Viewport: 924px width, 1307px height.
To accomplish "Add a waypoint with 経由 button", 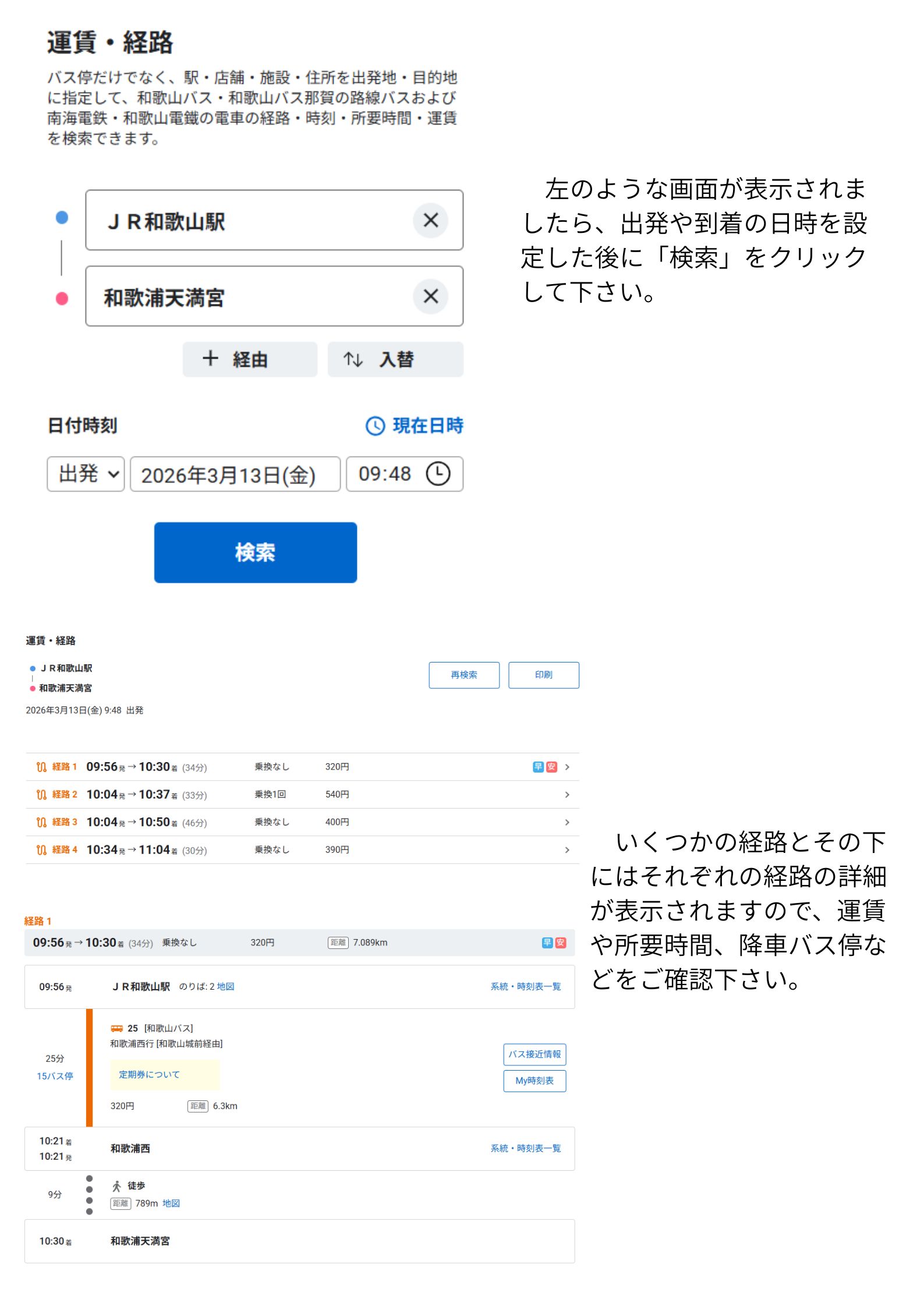I will (250, 359).
